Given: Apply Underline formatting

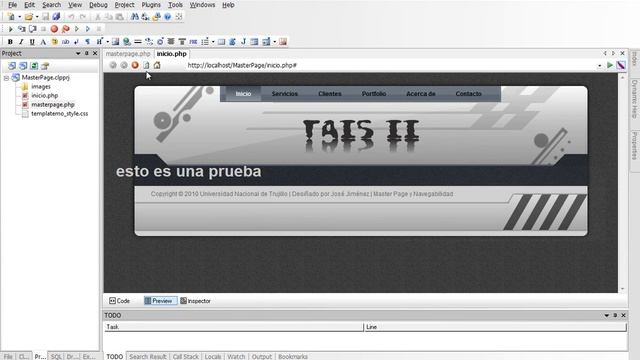Looking at the screenshot, I should coord(32,42).
